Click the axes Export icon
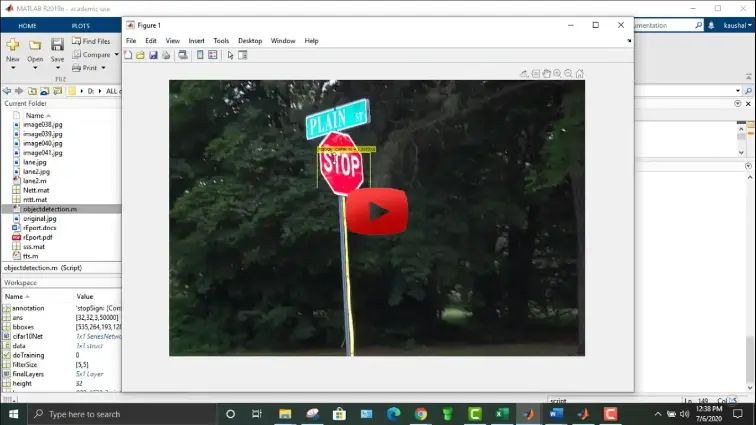 (x=524, y=74)
